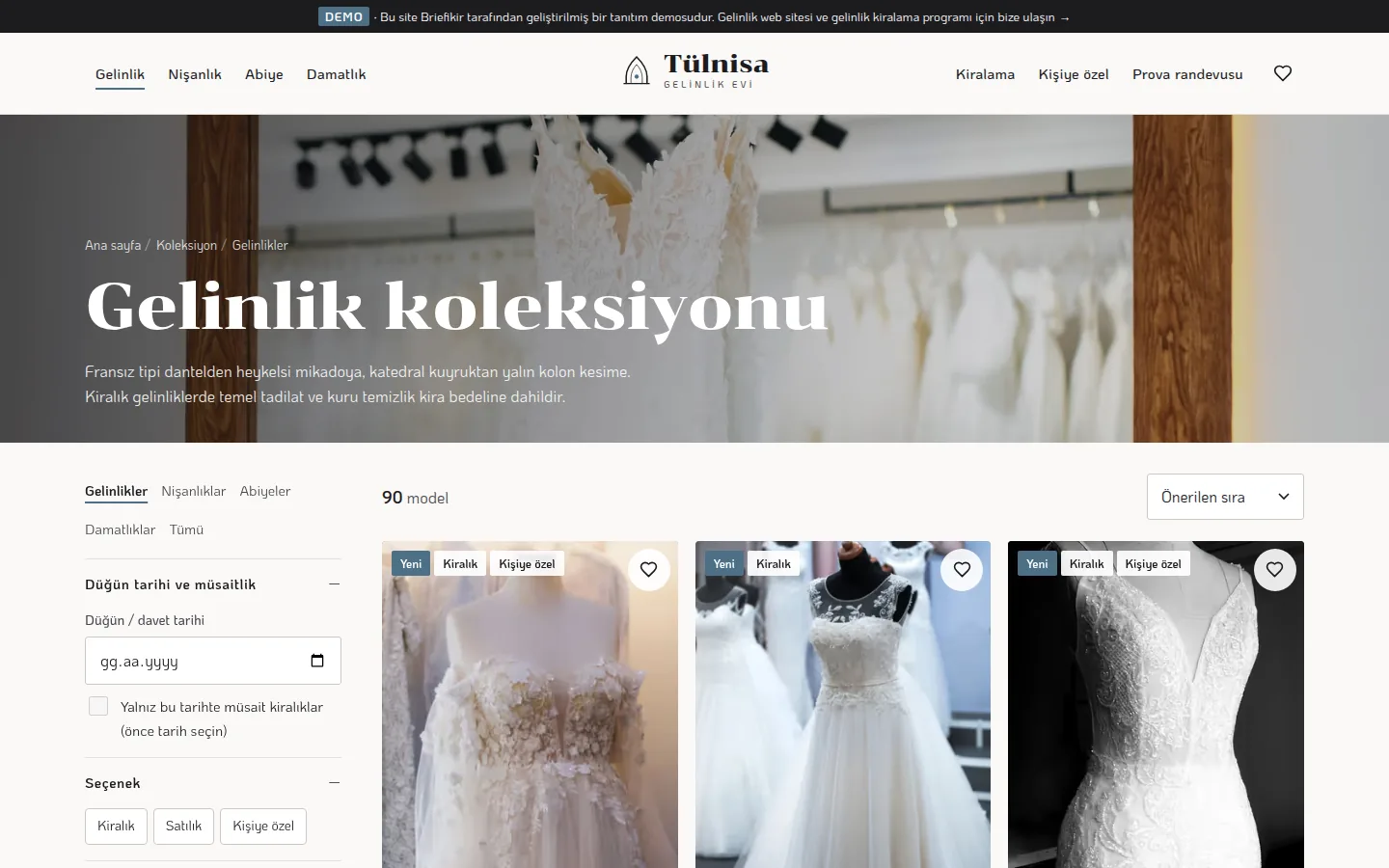Open Nişanlık in the top menu
The height and width of the screenshot is (868, 1389).
pyautogui.click(x=195, y=74)
